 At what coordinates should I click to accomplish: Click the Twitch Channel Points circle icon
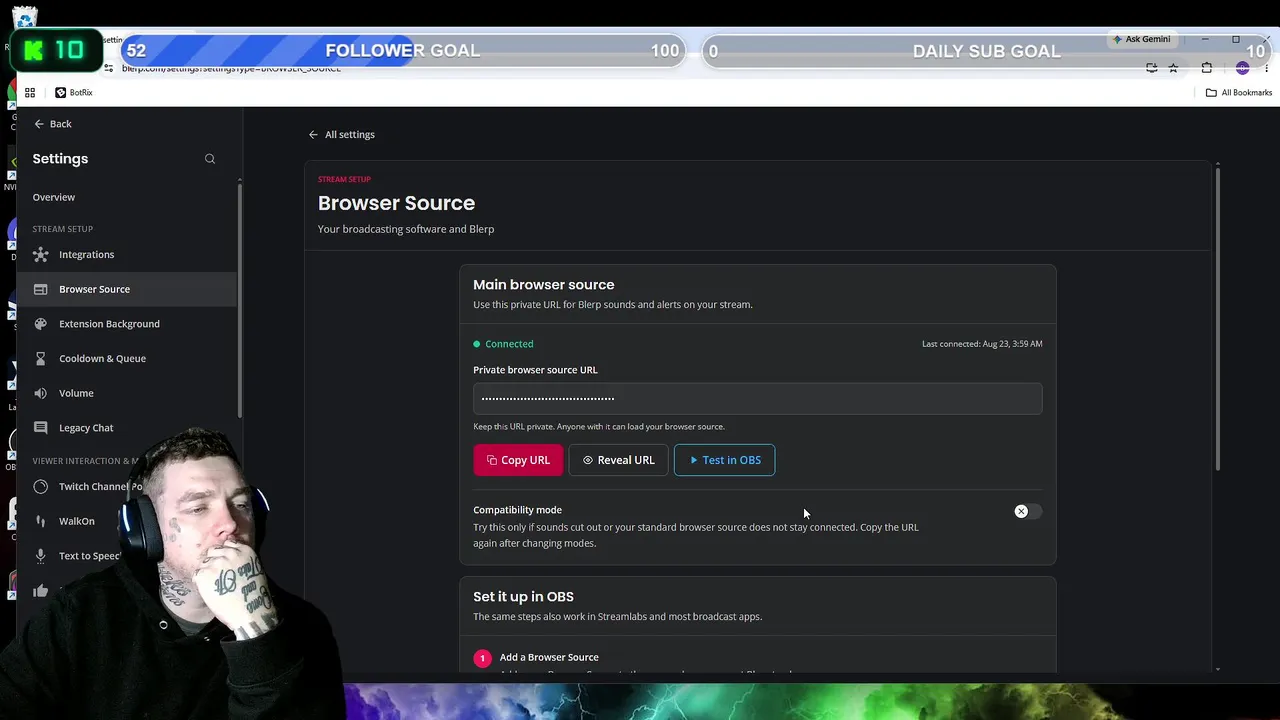[x=40, y=487]
